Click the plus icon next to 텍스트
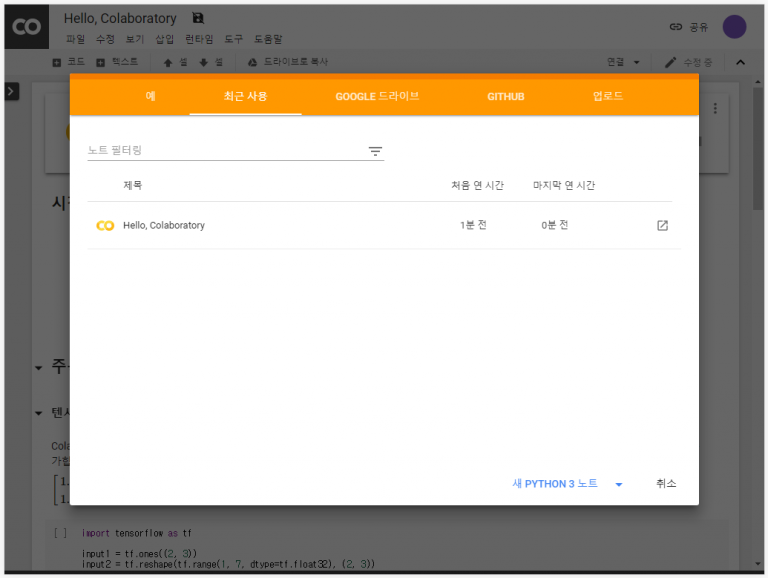Viewport: 768px width, 578px height. [x=100, y=62]
